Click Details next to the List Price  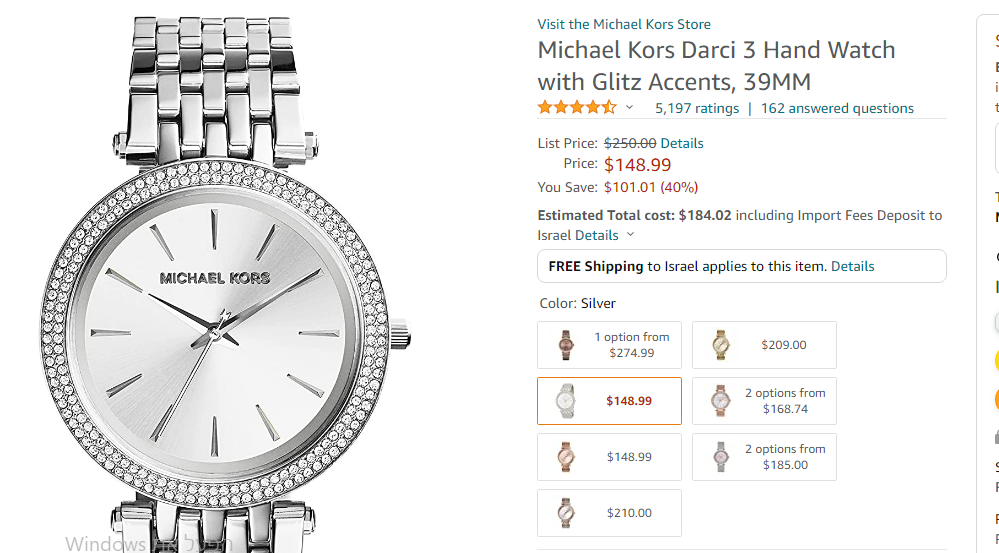point(682,143)
